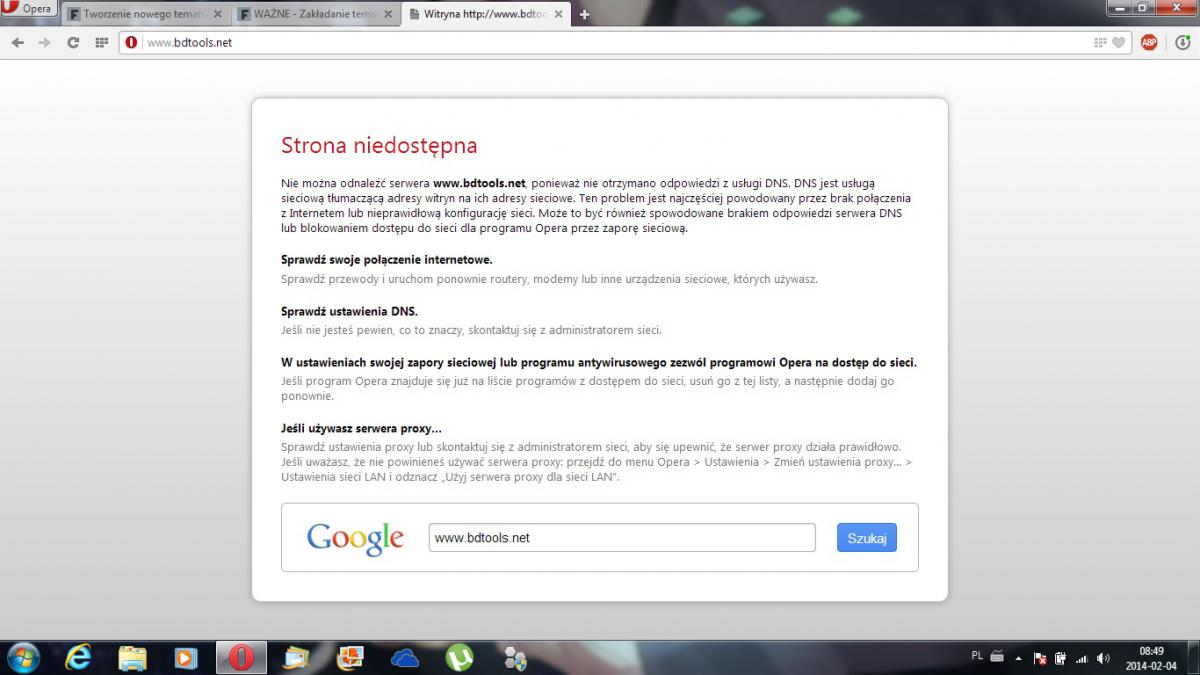1200x675 pixels.
Task: Click the green extension icon beside Adblock Plus
Action: click(x=1182, y=43)
